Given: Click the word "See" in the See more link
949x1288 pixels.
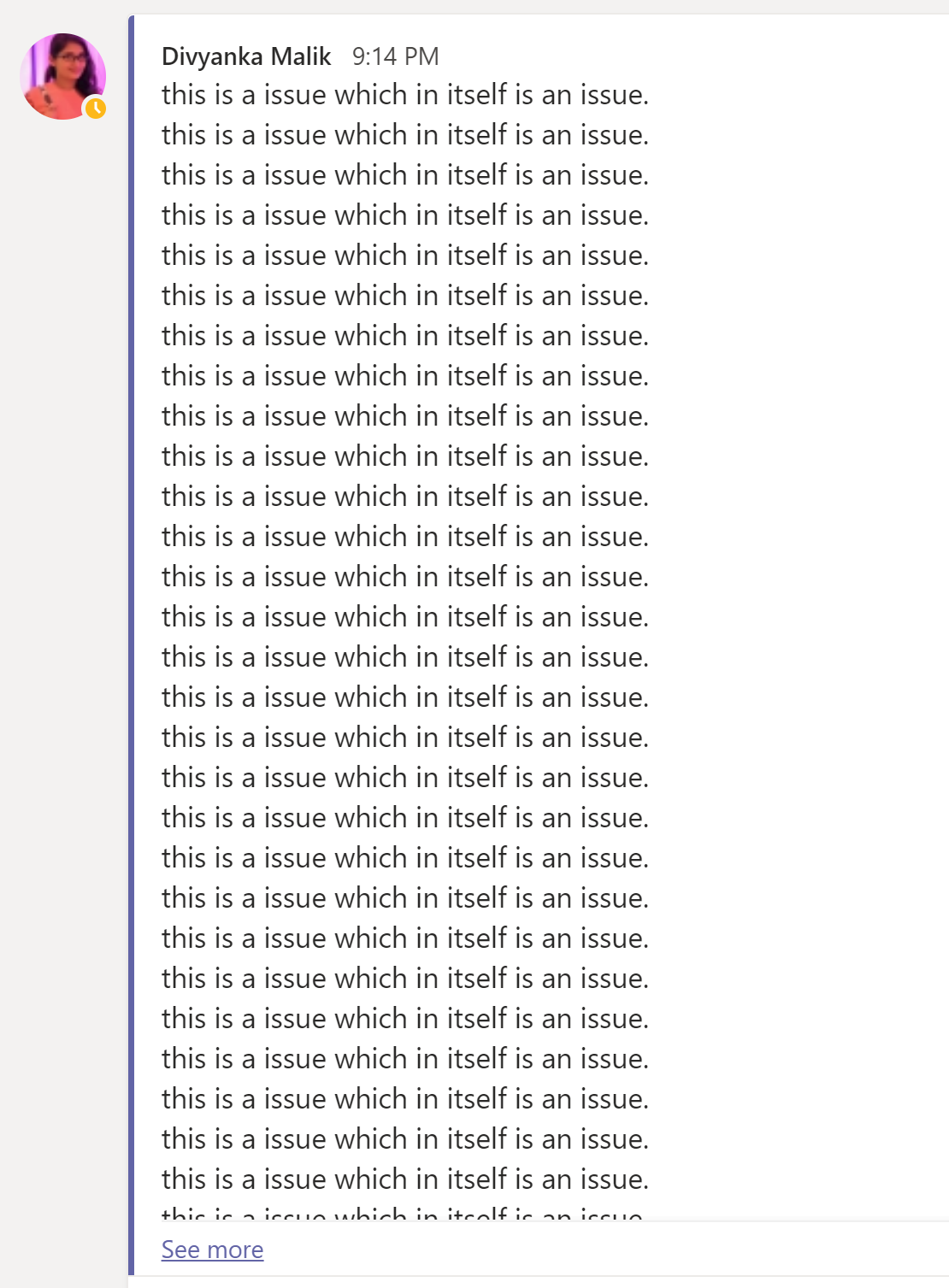Looking at the screenshot, I should tap(180, 1250).
